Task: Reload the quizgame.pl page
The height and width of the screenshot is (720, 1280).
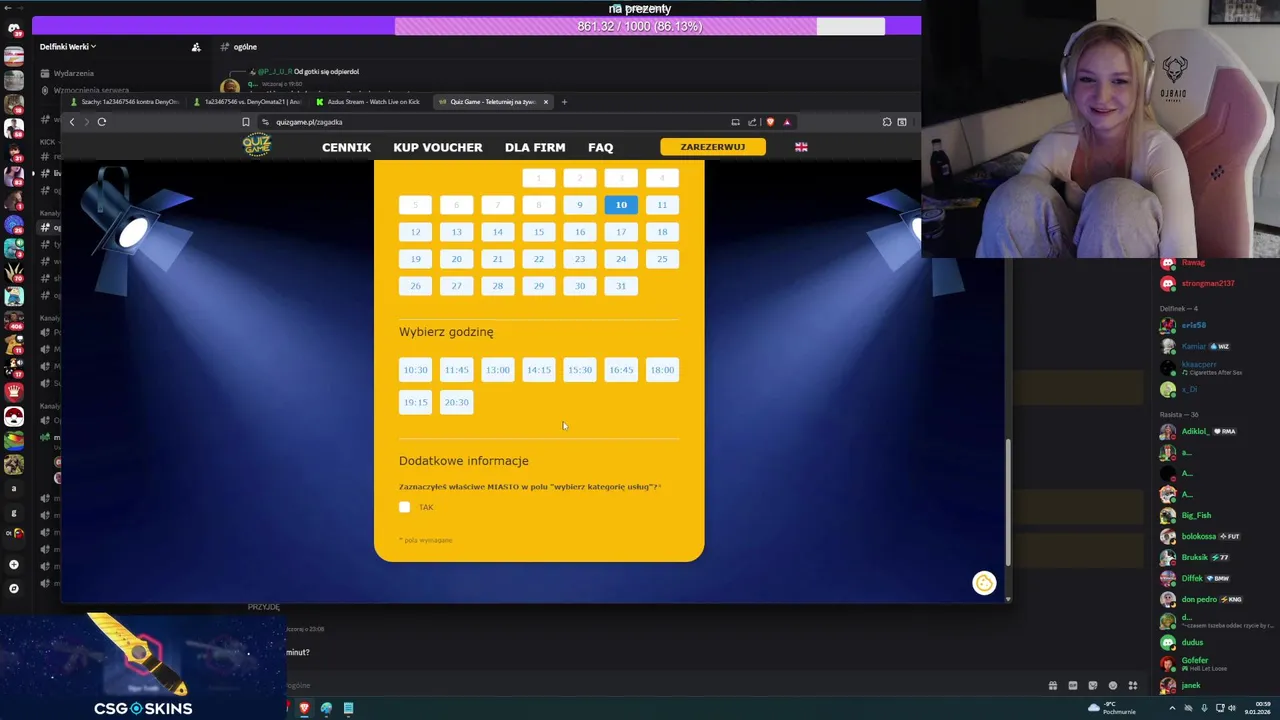Action: [x=101, y=122]
